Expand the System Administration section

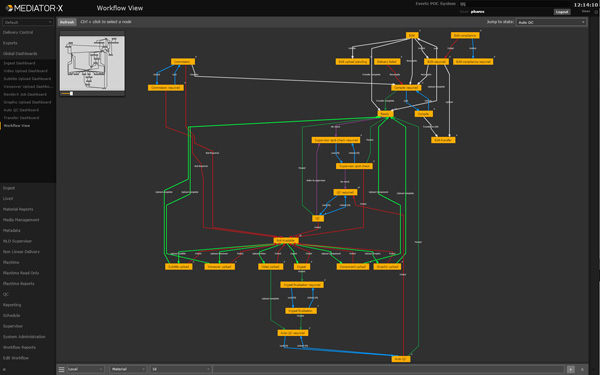coord(24,337)
